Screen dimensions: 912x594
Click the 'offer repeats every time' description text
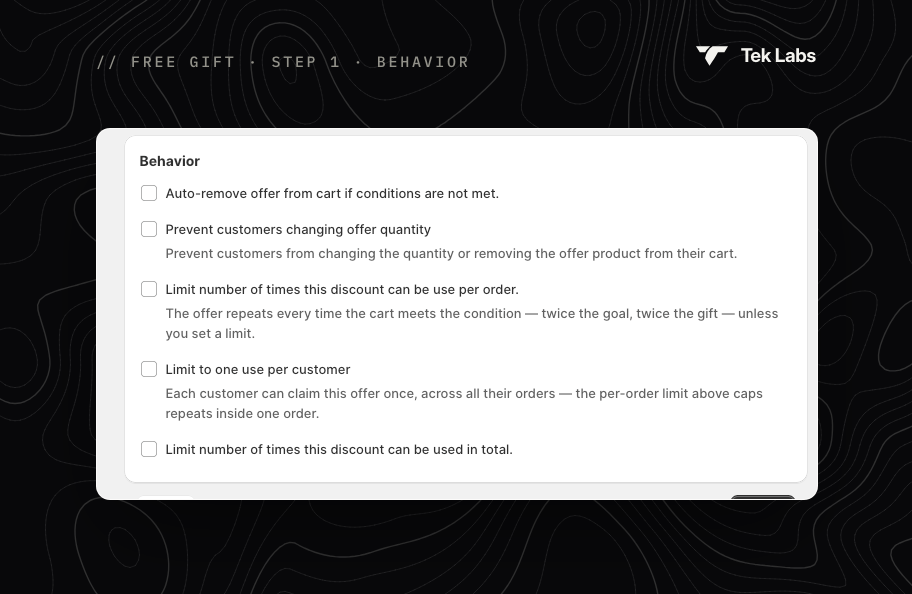[472, 323]
